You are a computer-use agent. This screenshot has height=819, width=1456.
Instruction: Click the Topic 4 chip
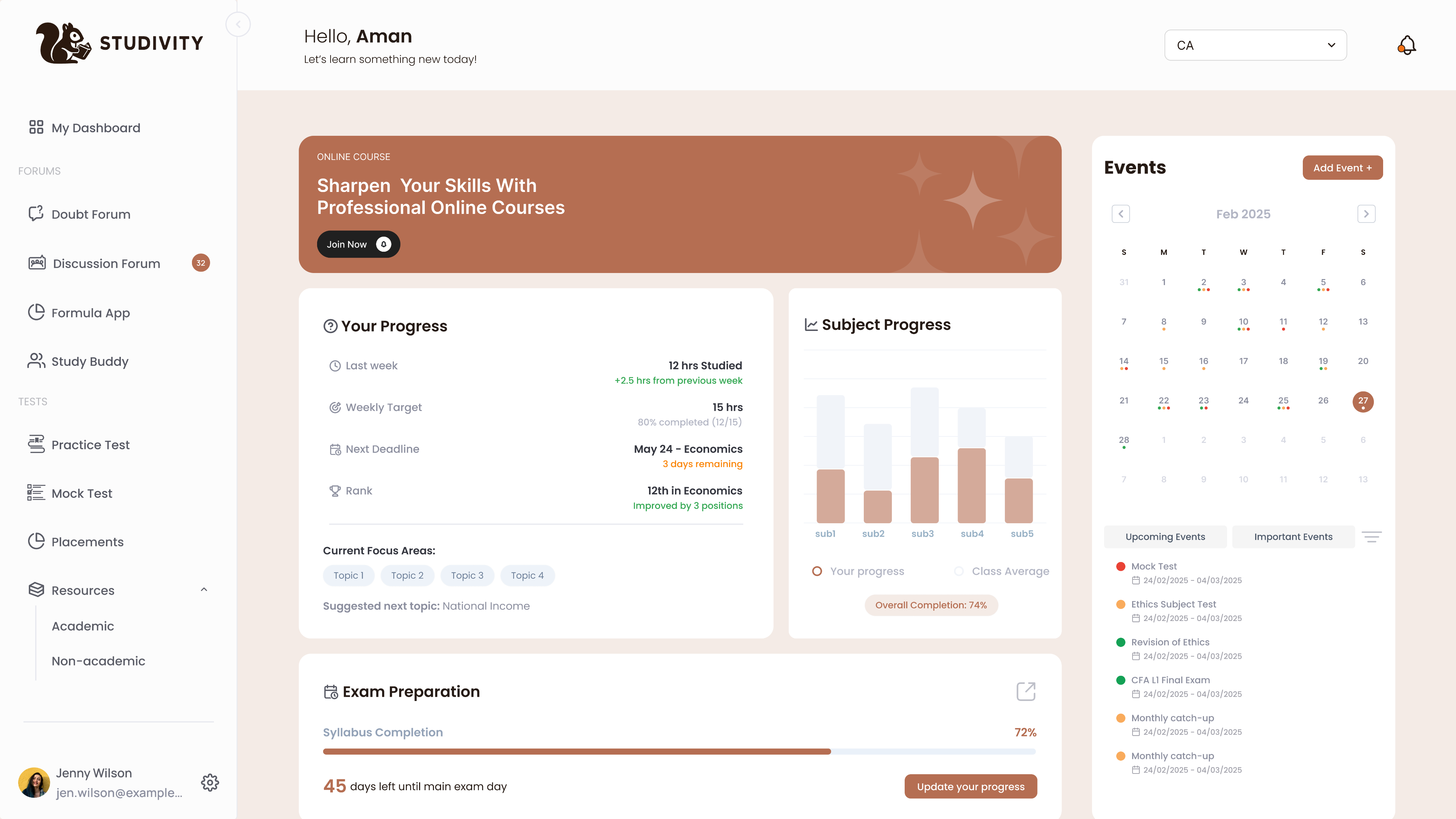(x=528, y=576)
